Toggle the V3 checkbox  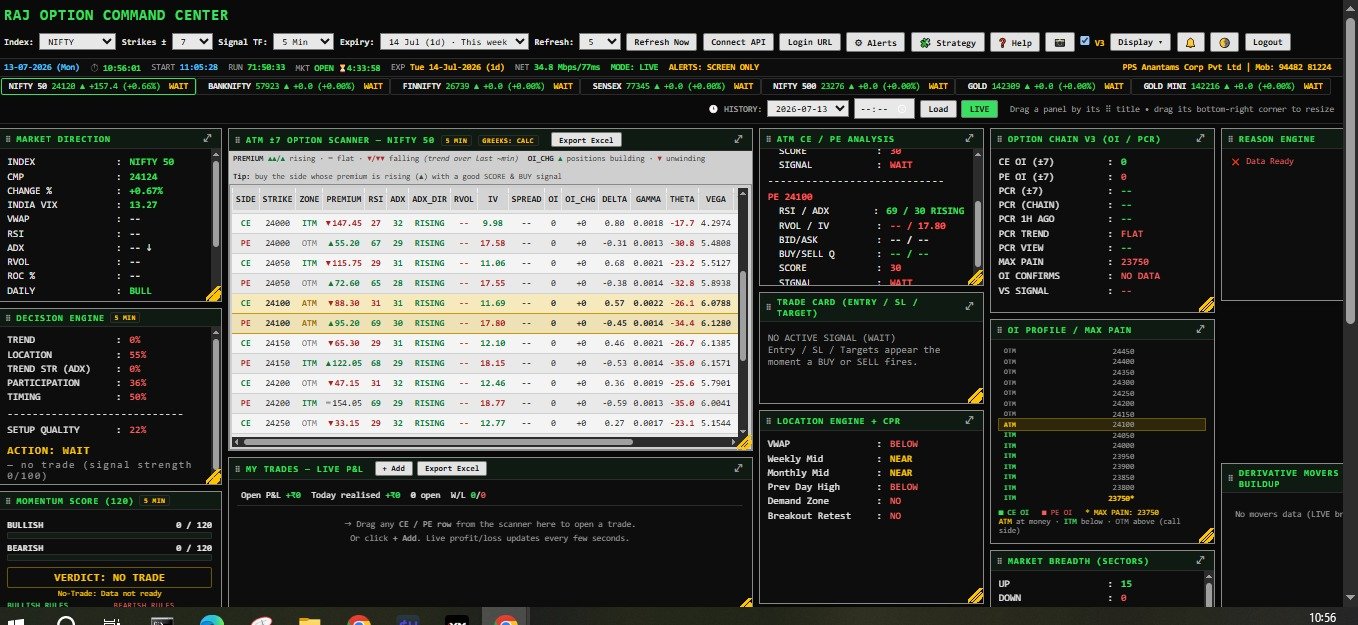tap(1085, 41)
